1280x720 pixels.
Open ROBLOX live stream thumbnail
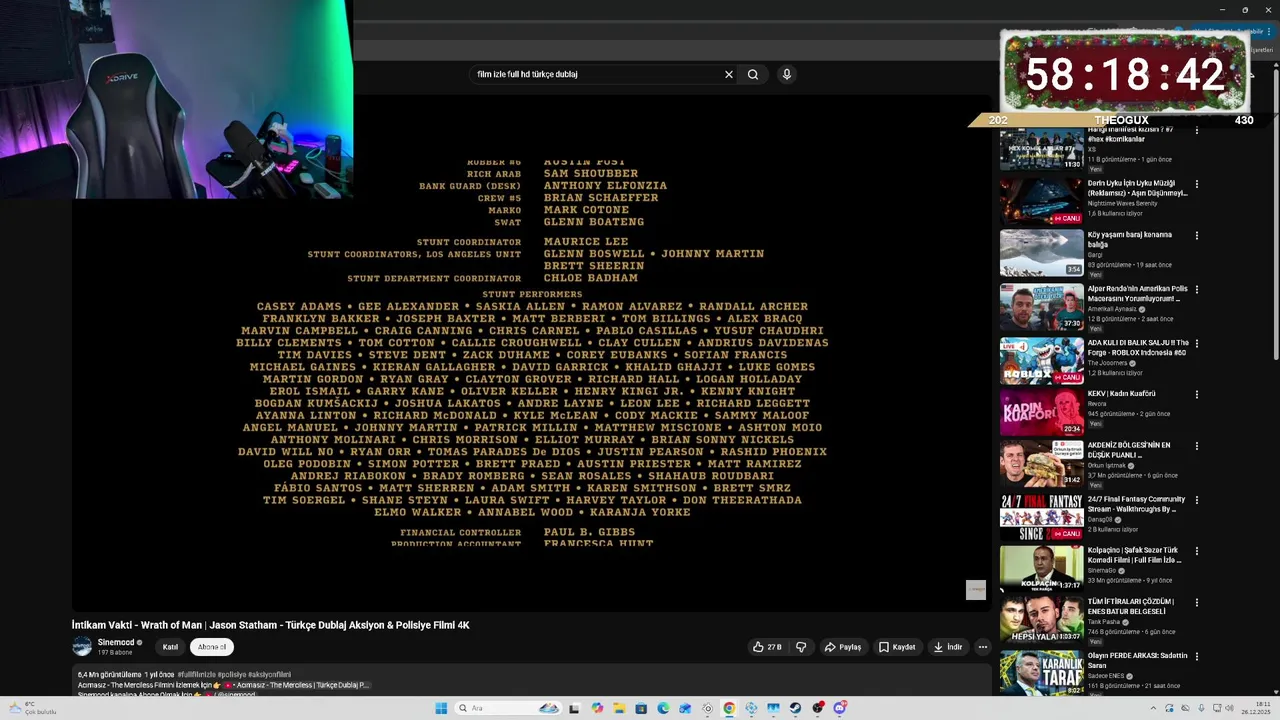point(1041,360)
